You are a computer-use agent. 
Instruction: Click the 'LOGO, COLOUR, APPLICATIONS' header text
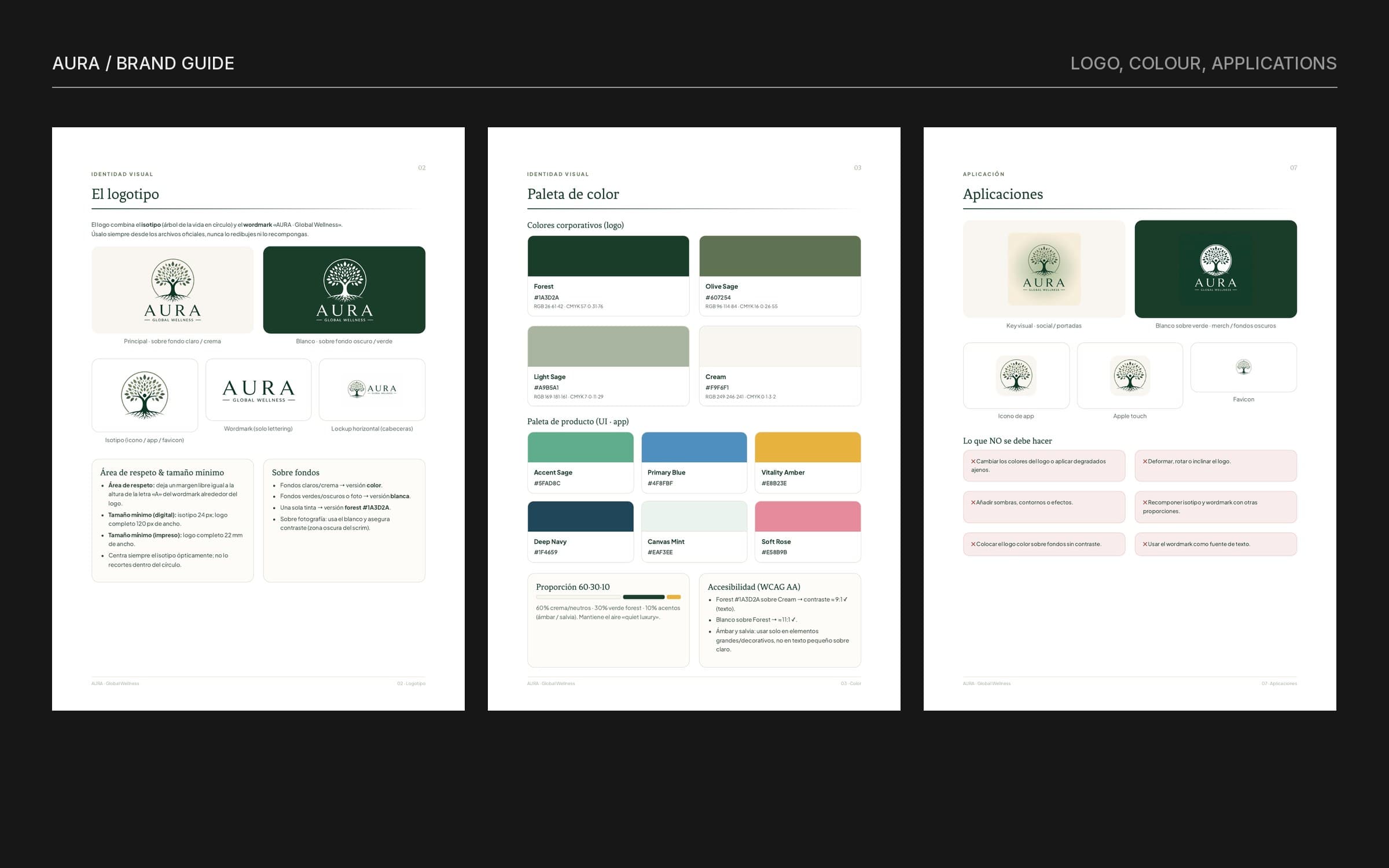coord(1203,63)
